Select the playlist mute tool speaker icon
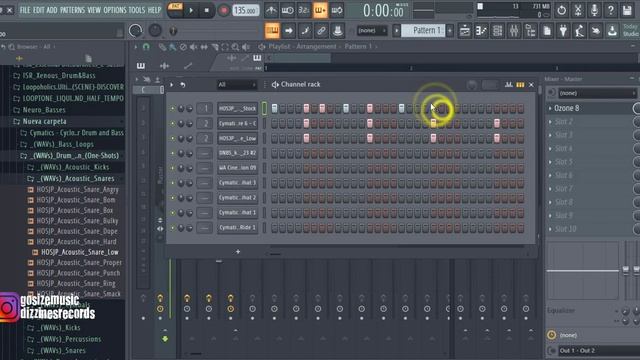Viewport: 640px width, 360px height. tap(193, 47)
